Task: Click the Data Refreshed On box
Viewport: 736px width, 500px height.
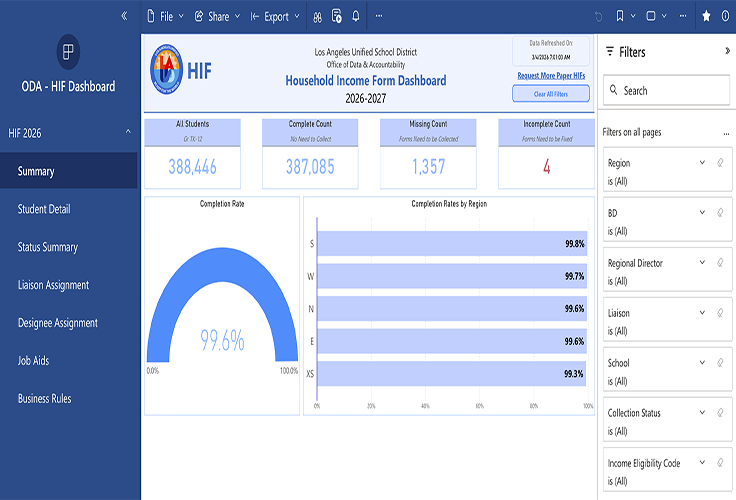Action: coord(551,50)
